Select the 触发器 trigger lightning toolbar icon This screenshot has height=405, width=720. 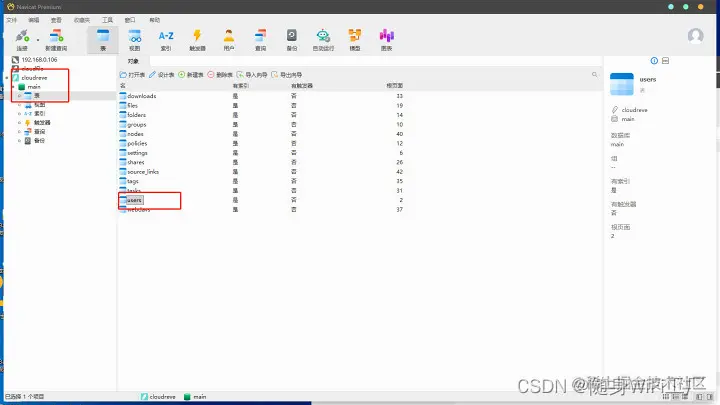[197, 40]
